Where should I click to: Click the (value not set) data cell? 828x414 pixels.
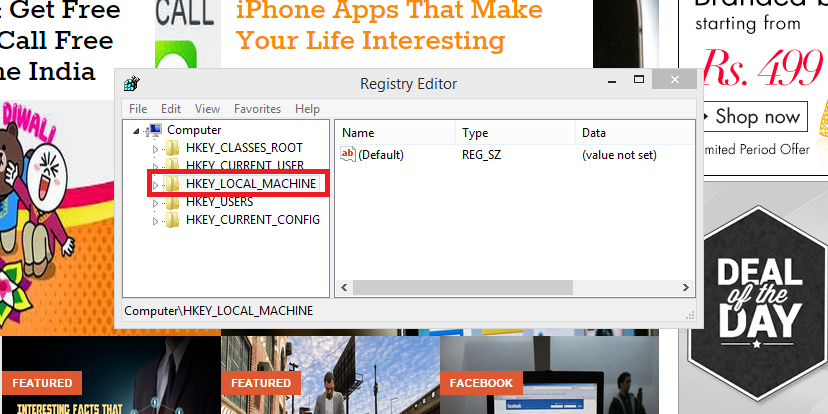(619, 155)
